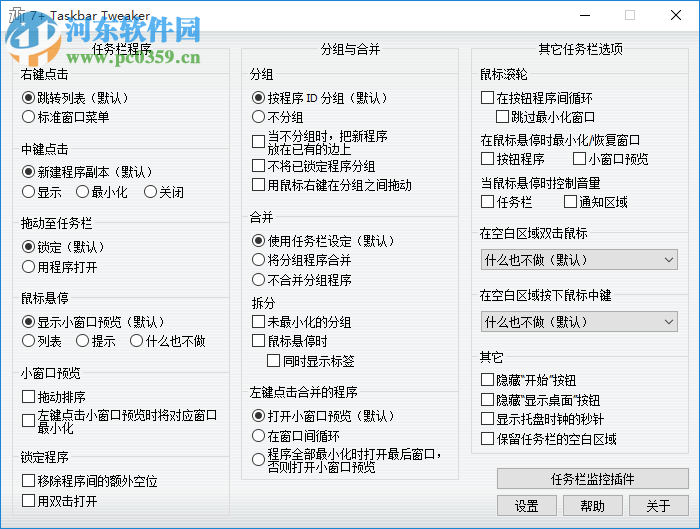
Task: Close the 7+ Taskbar Tweaker window
Action: point(676,15)
